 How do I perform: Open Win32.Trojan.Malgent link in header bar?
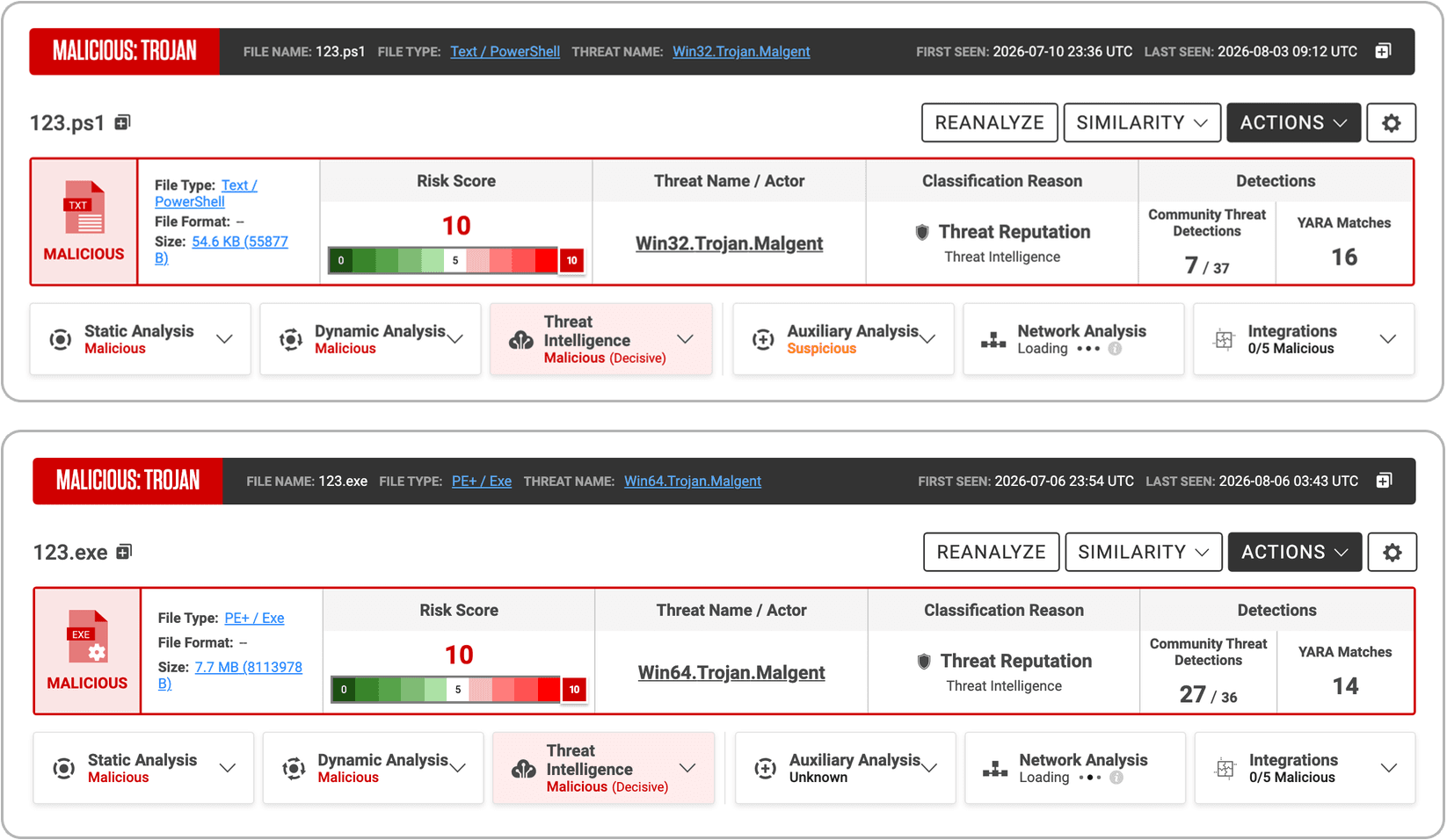[x=741, y=52]
